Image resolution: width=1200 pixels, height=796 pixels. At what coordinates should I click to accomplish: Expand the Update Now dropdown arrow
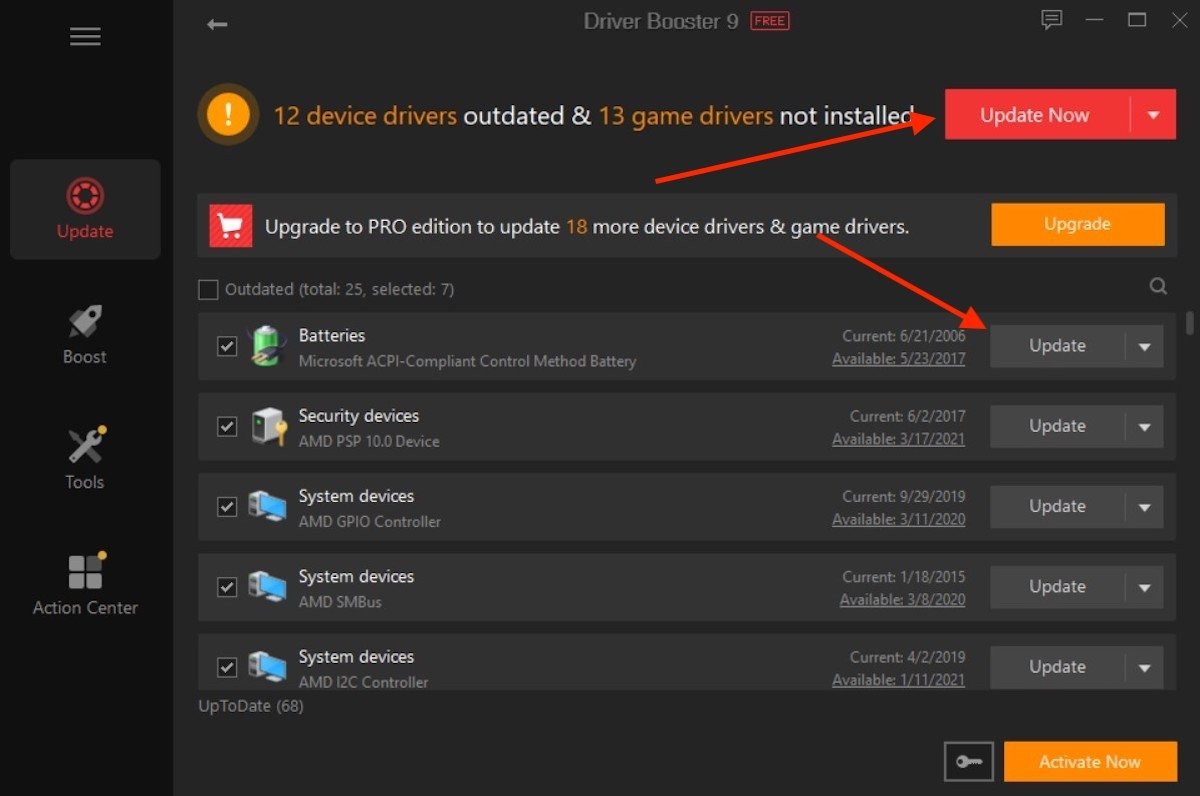[1154, 115]
